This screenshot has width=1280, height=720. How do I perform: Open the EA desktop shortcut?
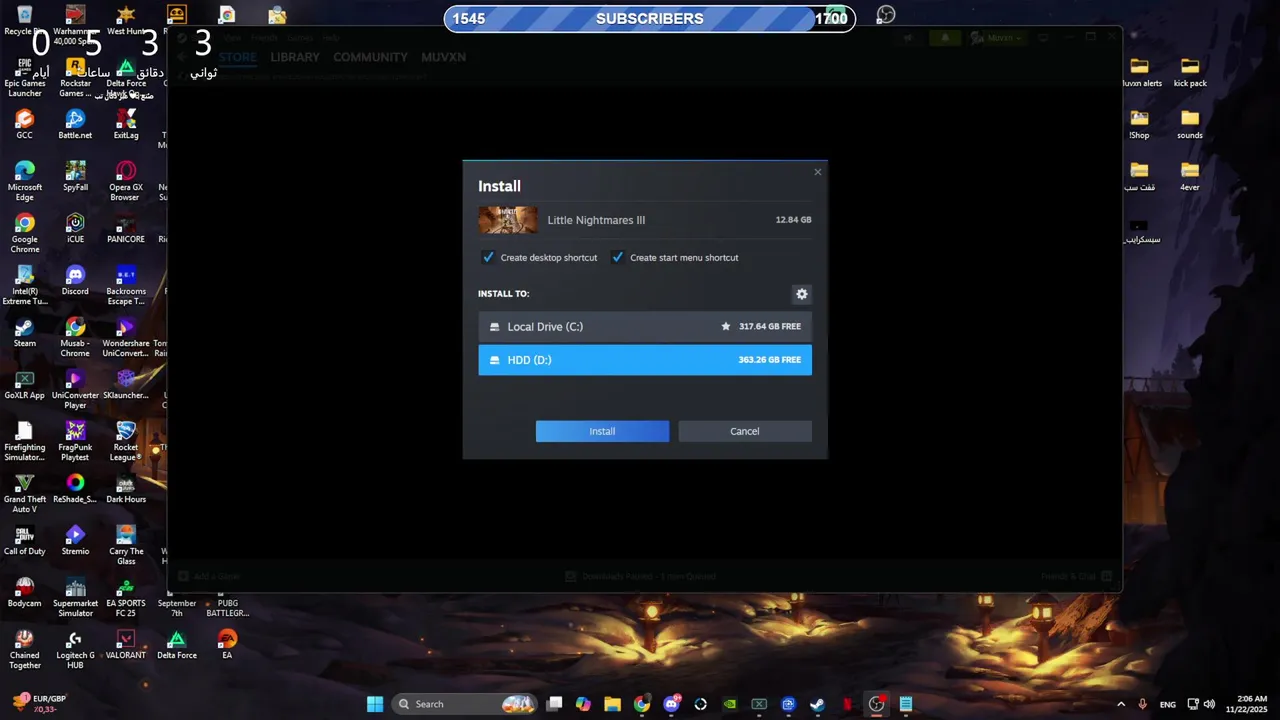click(x=227, y=644)
